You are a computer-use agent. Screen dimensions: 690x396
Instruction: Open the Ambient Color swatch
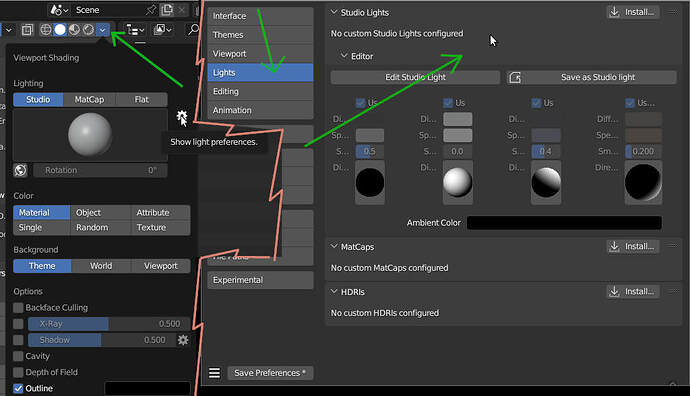coord(564,223)
